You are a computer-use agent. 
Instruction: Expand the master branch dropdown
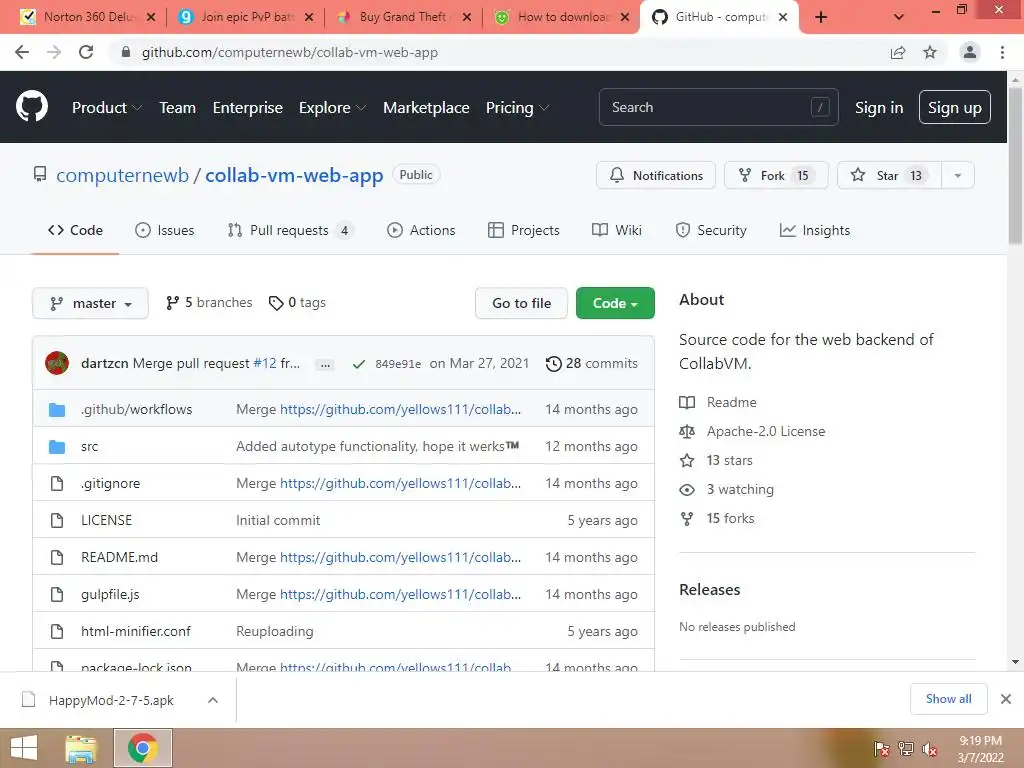click(90, 303)
